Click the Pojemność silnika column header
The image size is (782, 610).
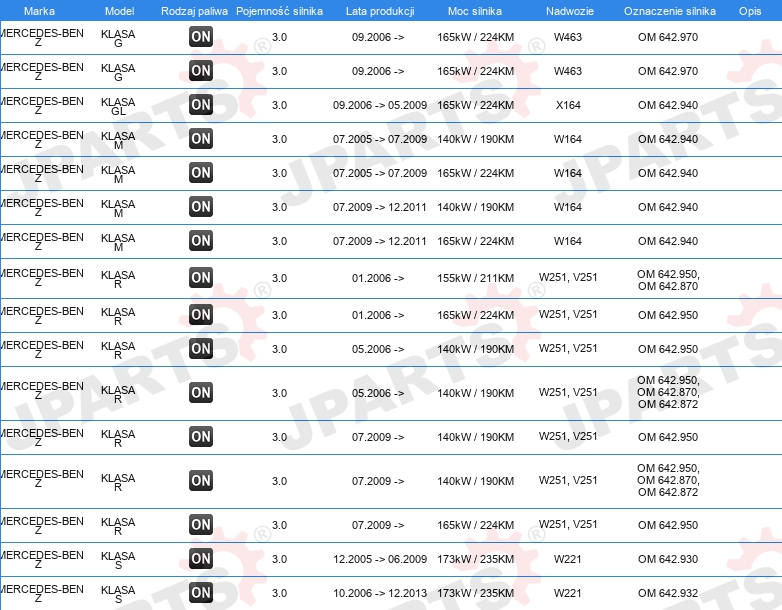(x=279, y=11)
